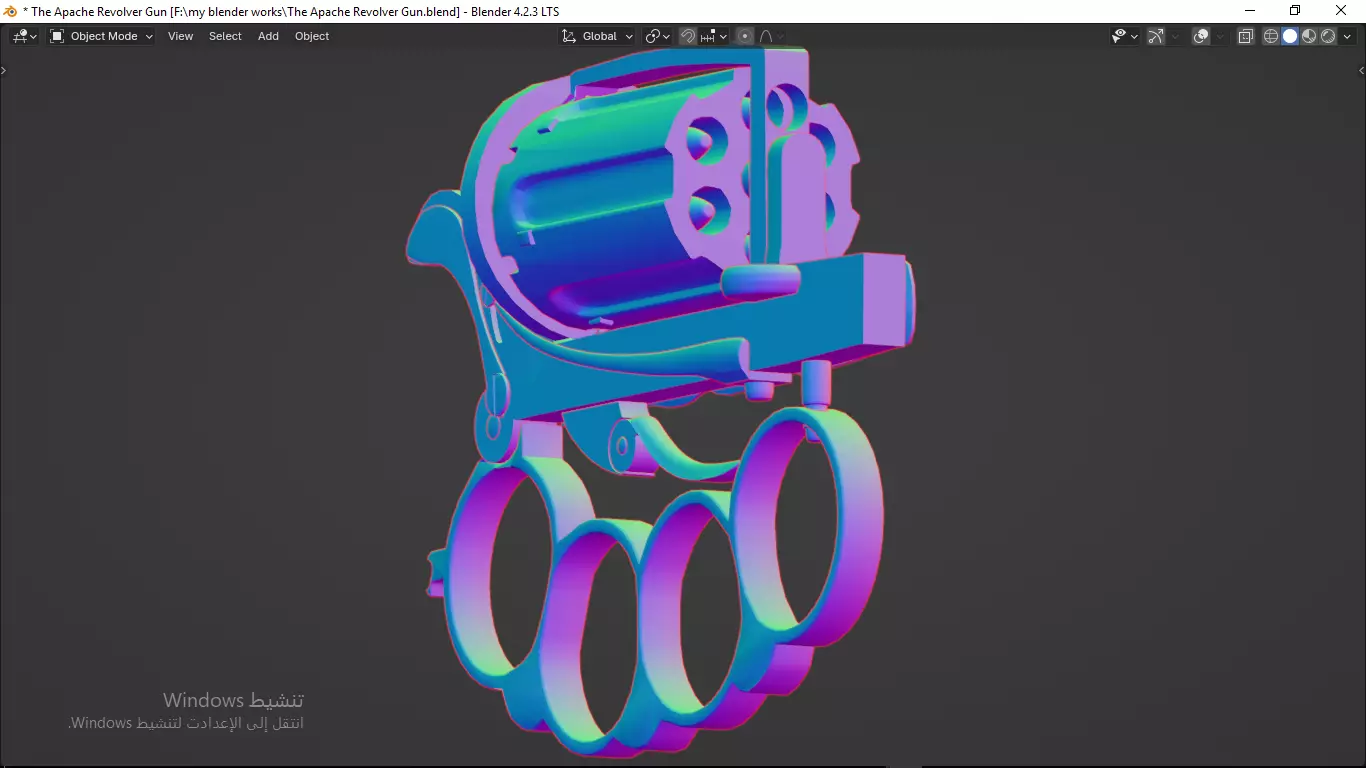The image size is (1366, 768).
Task: Toggle viewport overlays
Action: 1201,36
